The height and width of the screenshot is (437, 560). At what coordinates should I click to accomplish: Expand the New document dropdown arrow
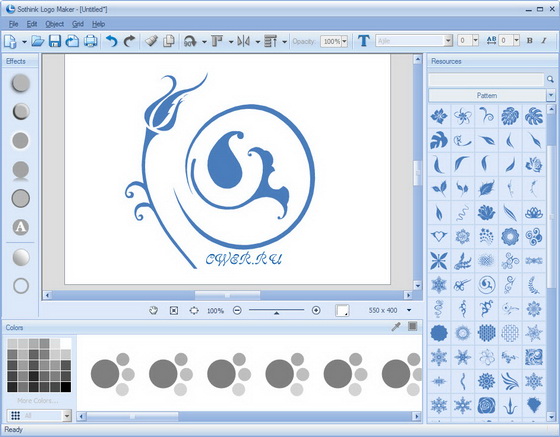pos(24,42)
